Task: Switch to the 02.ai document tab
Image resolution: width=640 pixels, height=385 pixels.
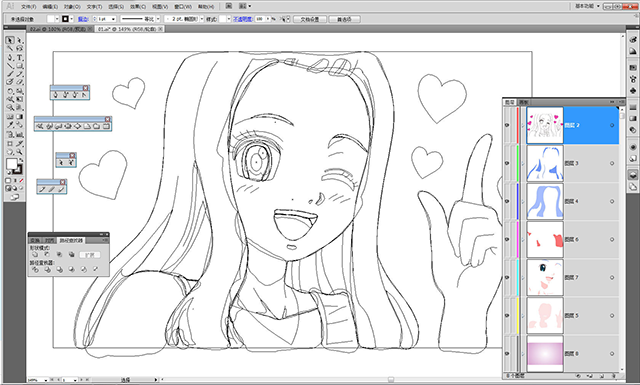Action: 61,29
